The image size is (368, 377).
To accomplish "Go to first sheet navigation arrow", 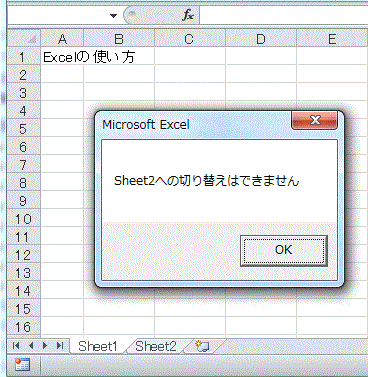I will coord(15,346).
